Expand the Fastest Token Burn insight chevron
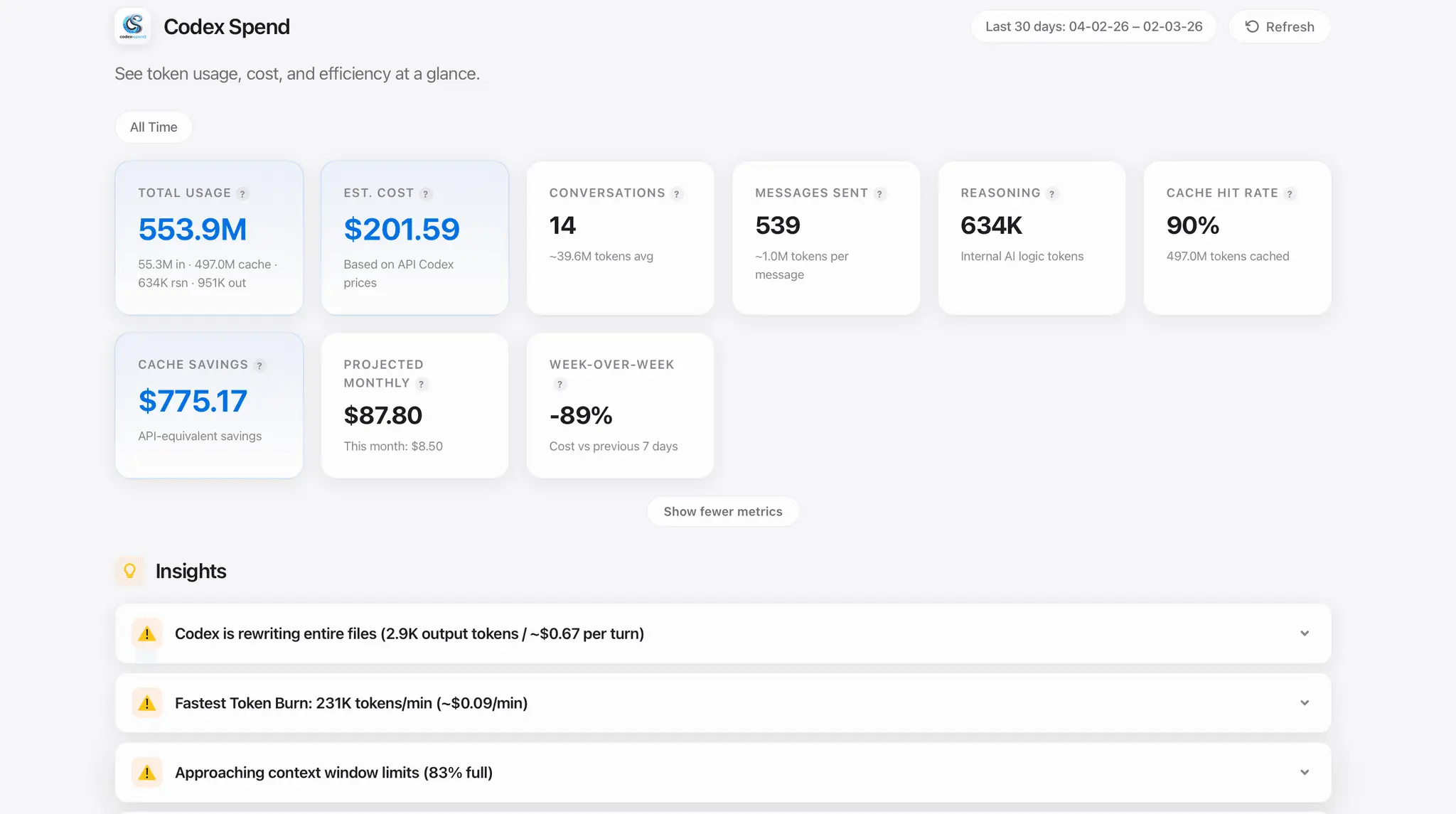 [x=1305, y=703]
